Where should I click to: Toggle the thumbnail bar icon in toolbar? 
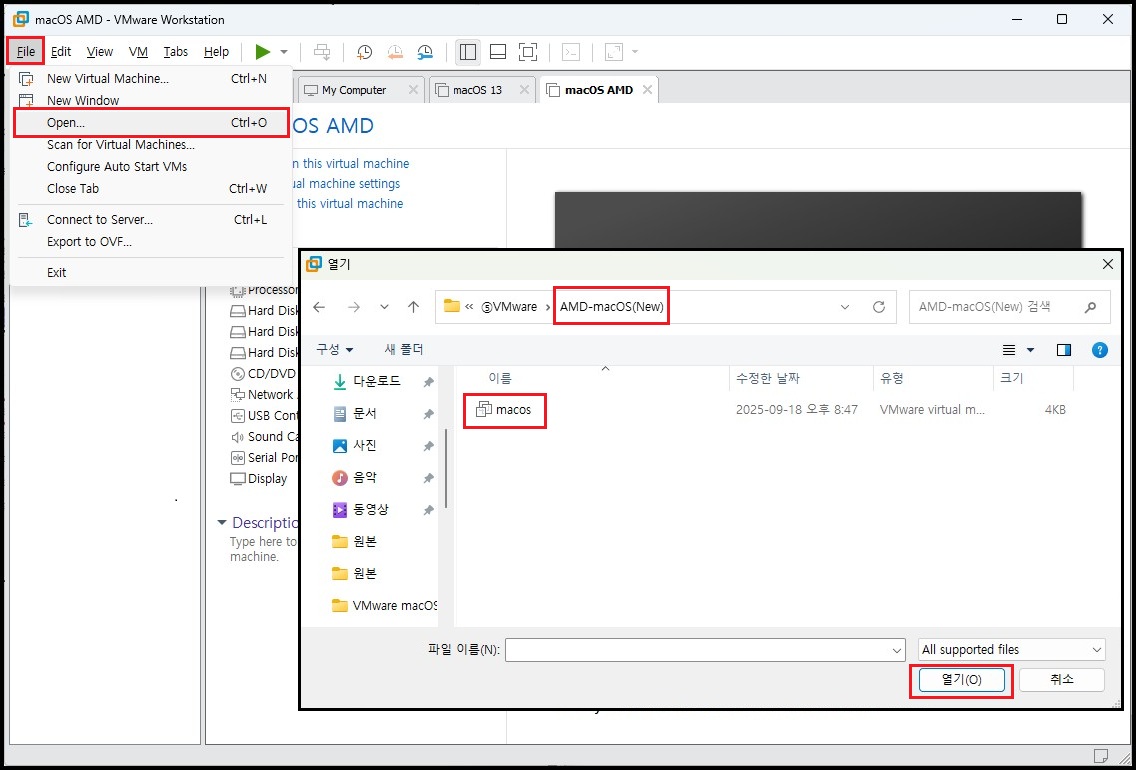498,51
